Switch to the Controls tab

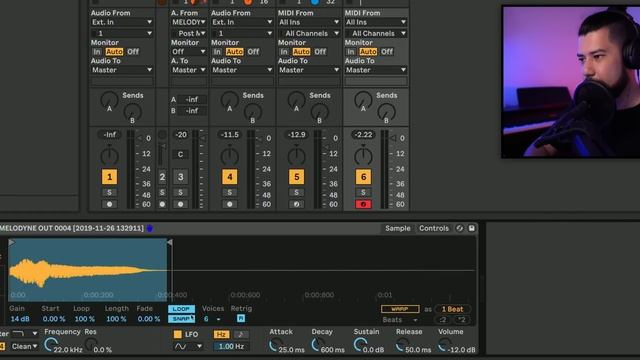pyautogui.click(x=433, y=228)
